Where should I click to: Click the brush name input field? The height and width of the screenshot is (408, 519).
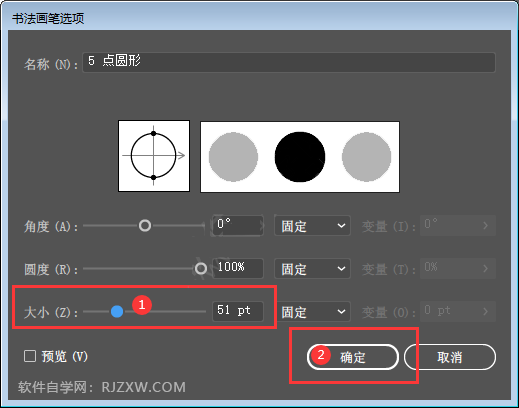point(289,62)
